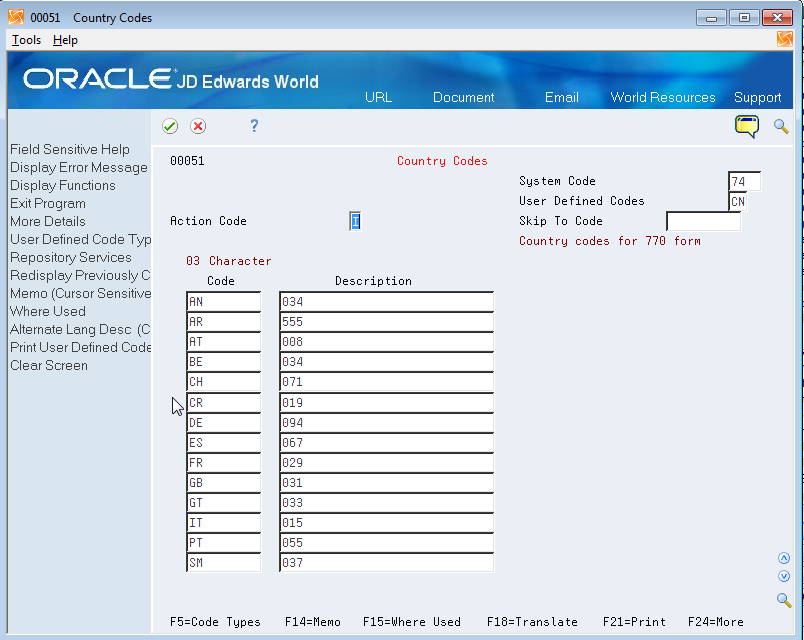Image resolution: width=804 pixels, height=640 pixels.
Task: Choose Exit Program
Action: pyautogui.click(x=48, y=204)
